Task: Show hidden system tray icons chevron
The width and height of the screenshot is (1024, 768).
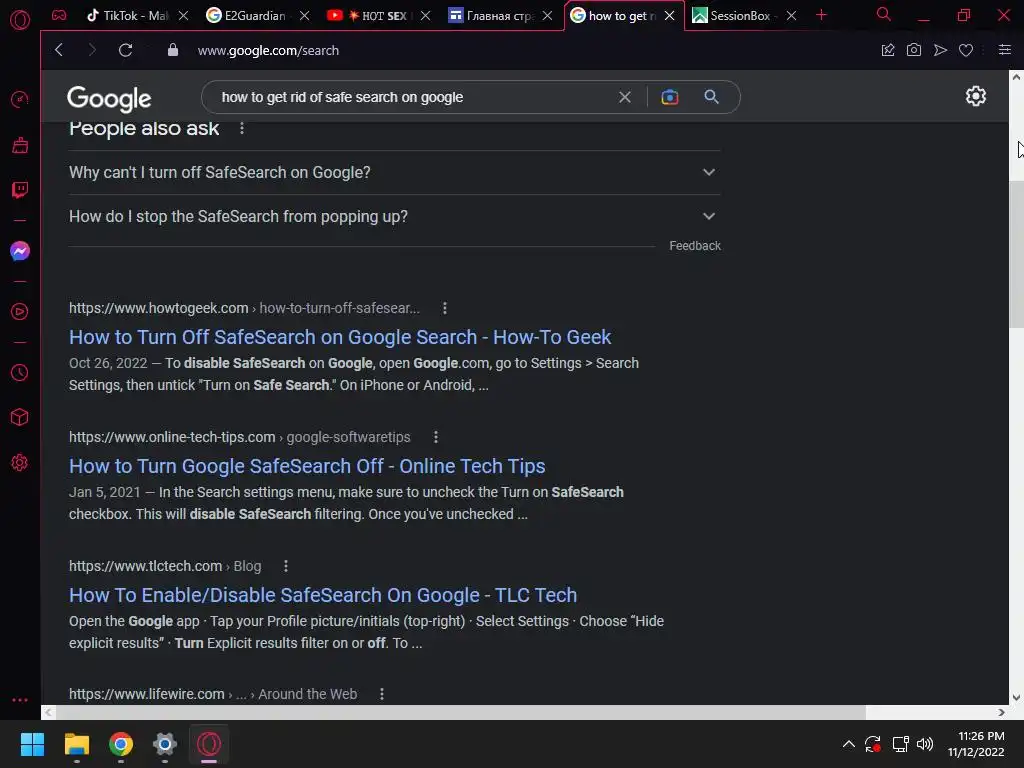Action: (x=848, y=744)
